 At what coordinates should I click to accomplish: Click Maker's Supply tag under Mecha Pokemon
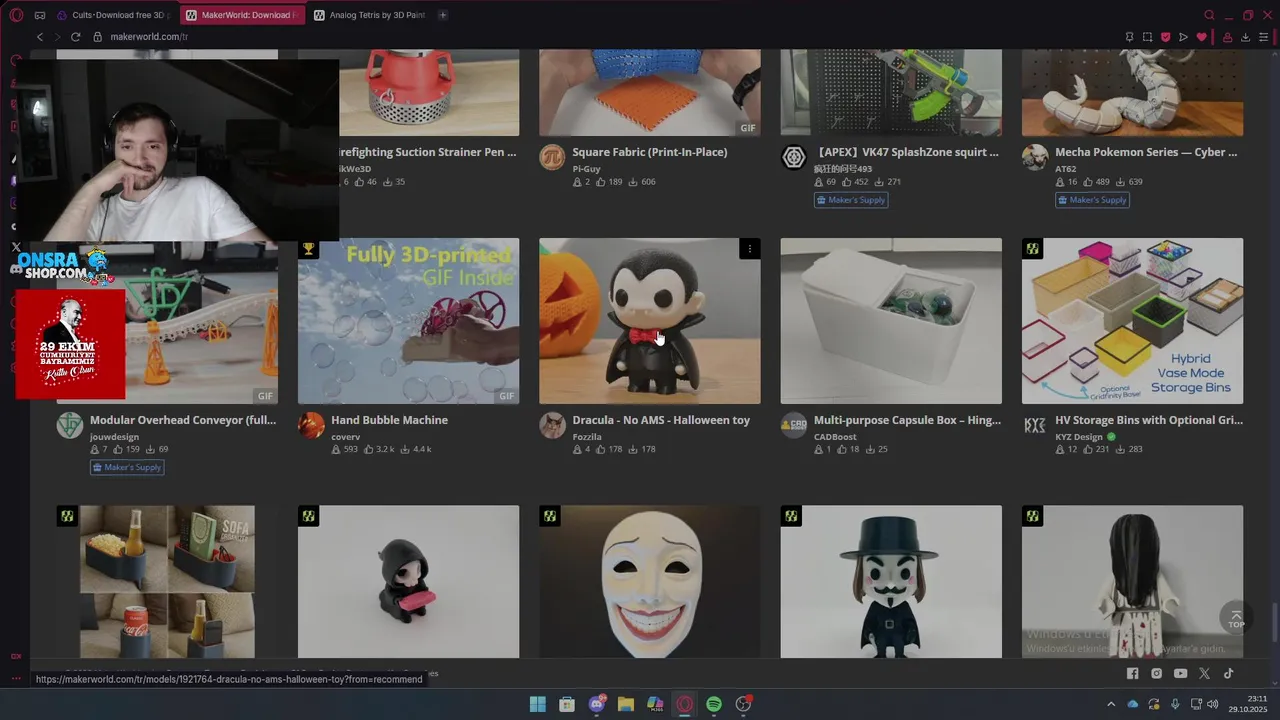tap(1092, 200)
